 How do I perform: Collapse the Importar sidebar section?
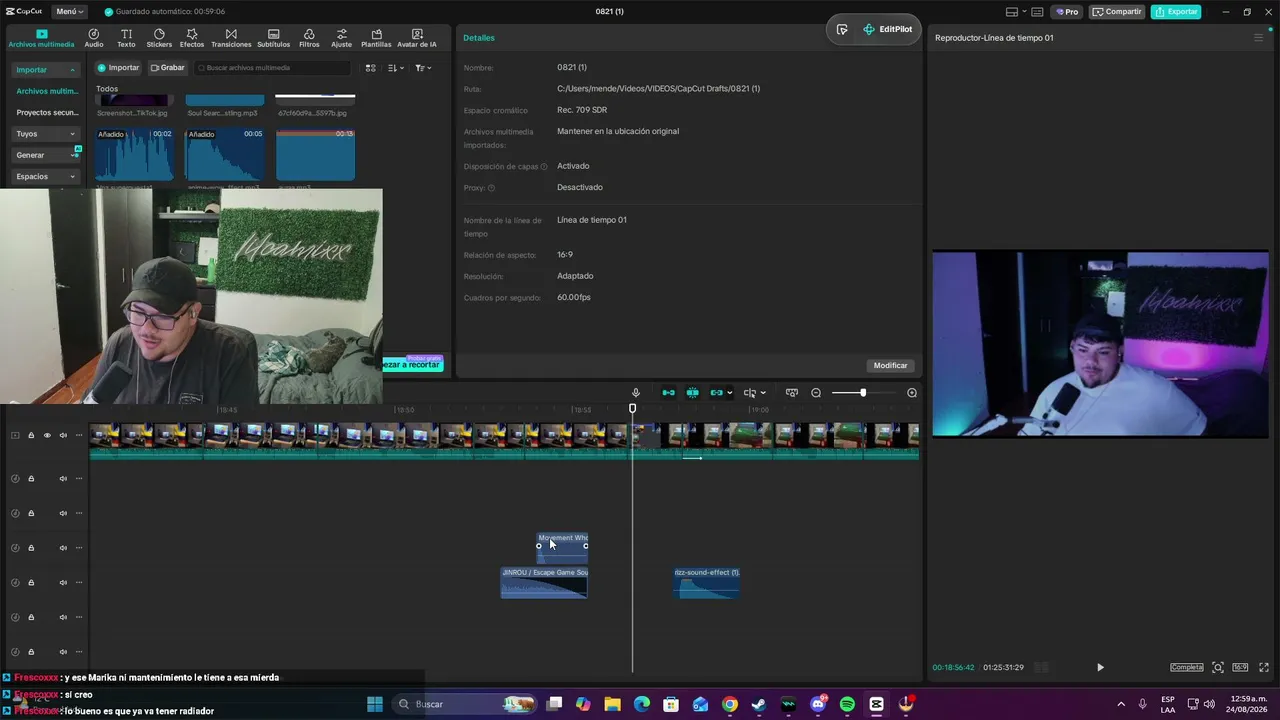[46, 70]
